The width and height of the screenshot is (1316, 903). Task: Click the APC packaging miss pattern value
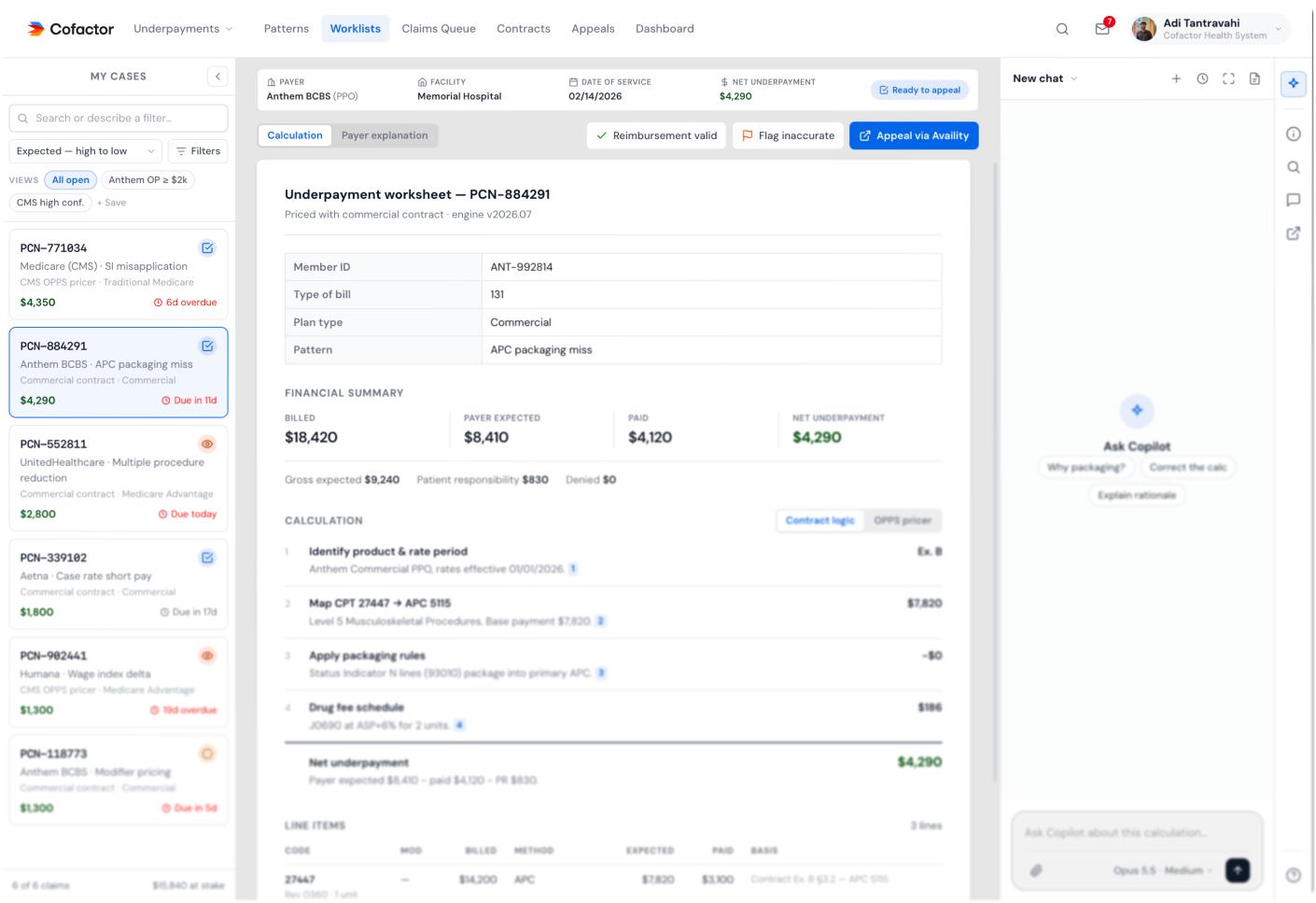click(541, 350)
